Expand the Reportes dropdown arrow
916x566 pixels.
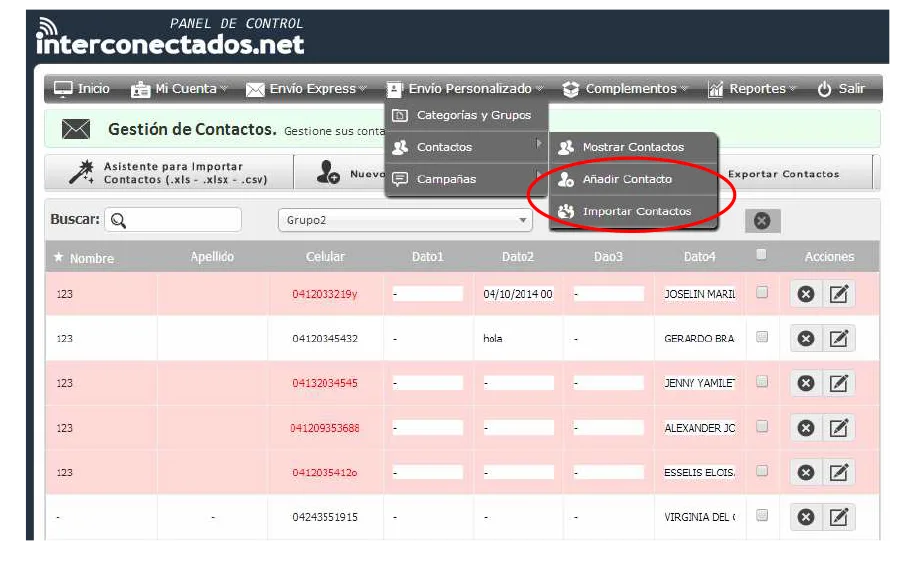pos(792,89)
